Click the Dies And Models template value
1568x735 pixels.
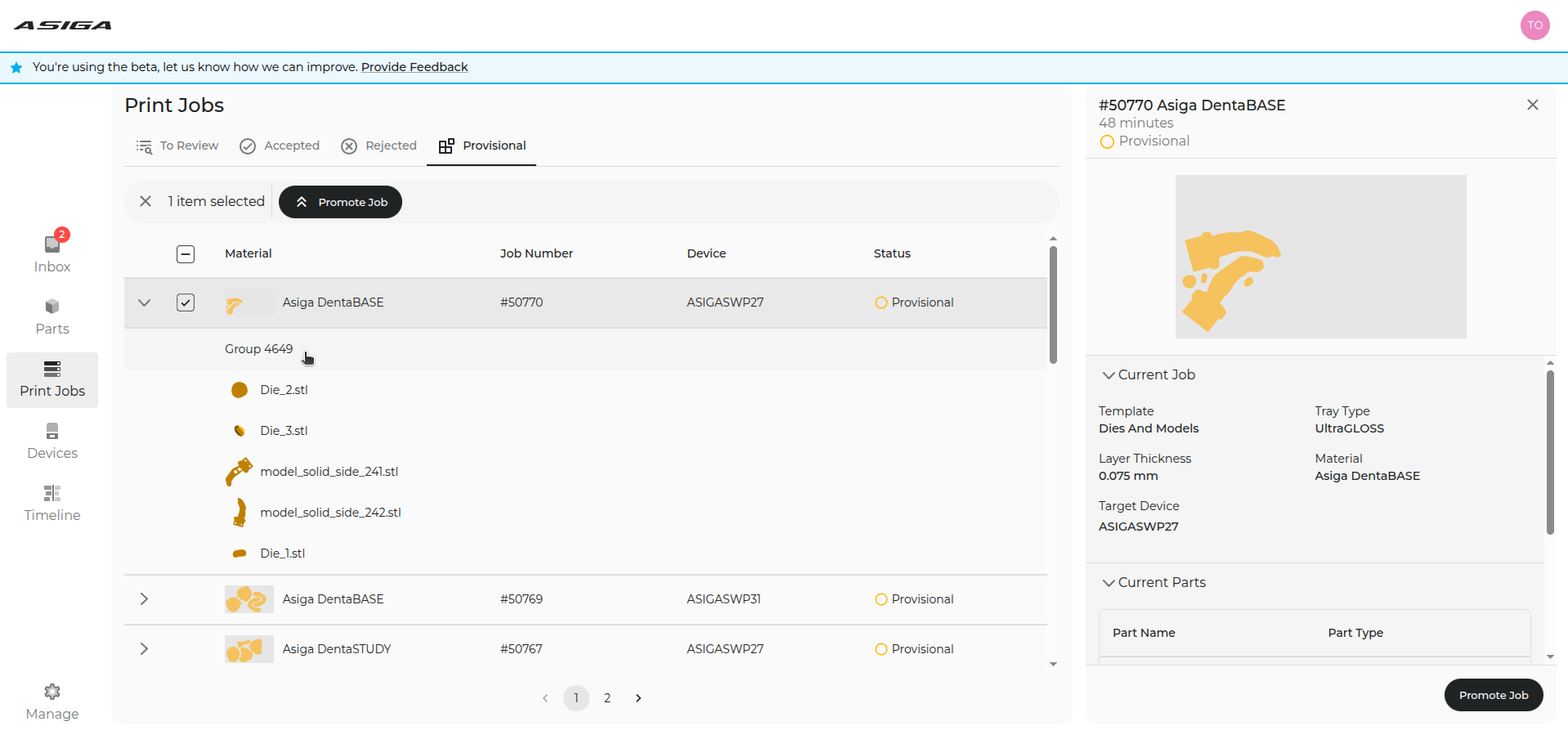coord(1149,428)
